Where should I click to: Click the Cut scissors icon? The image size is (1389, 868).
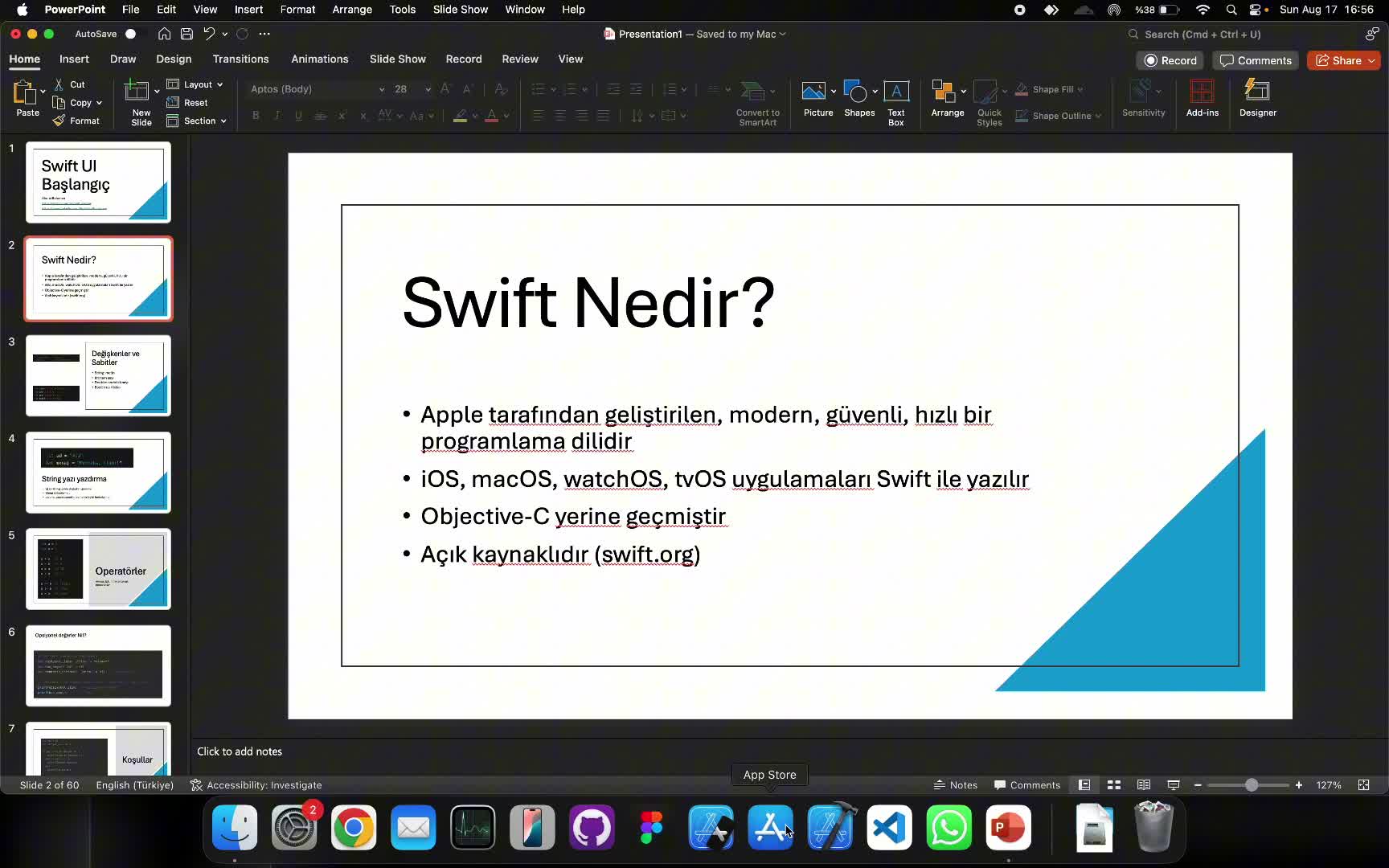point(59,84)
